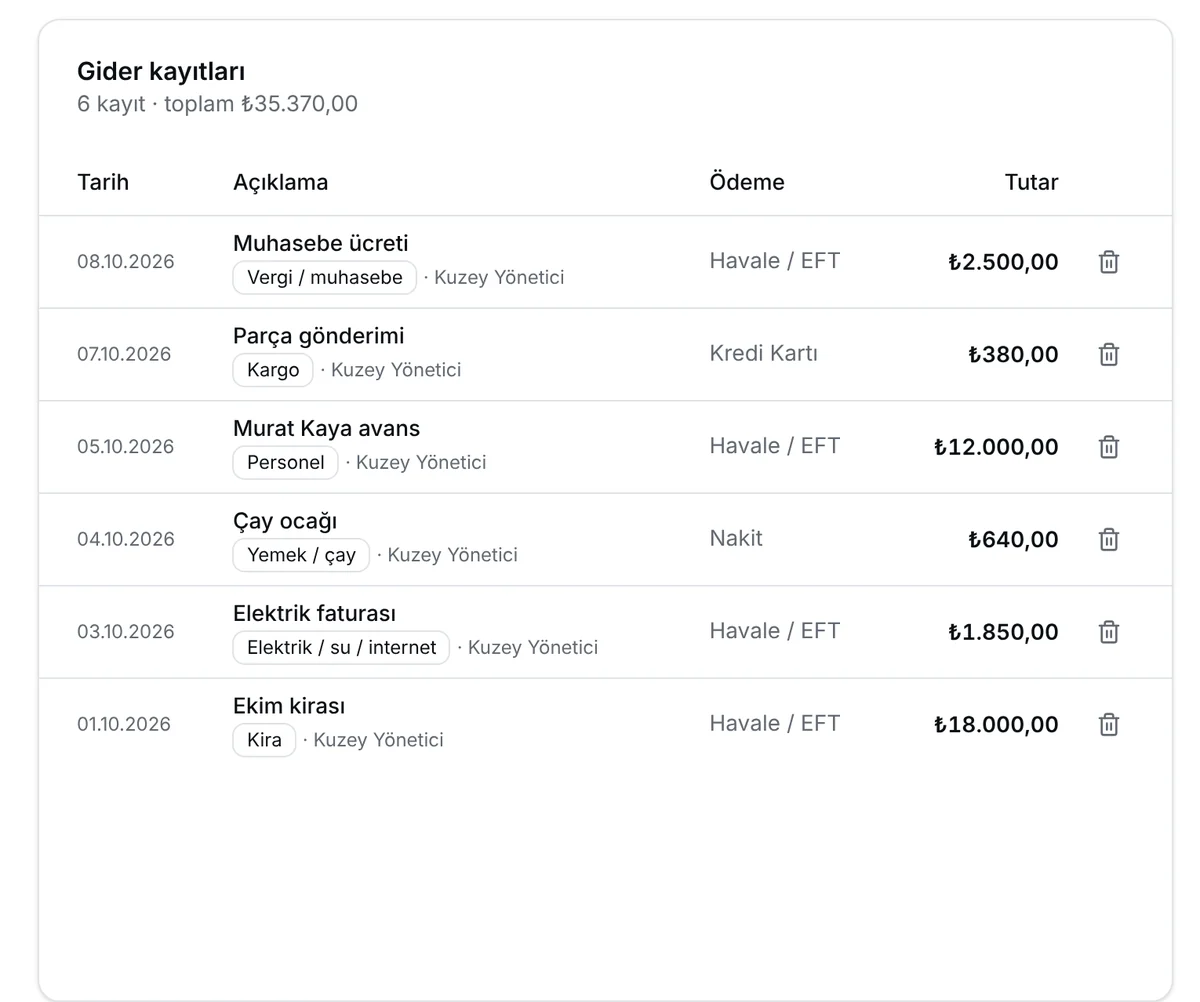Click the 6 kayıt total summary line

(x=217, y=104)
